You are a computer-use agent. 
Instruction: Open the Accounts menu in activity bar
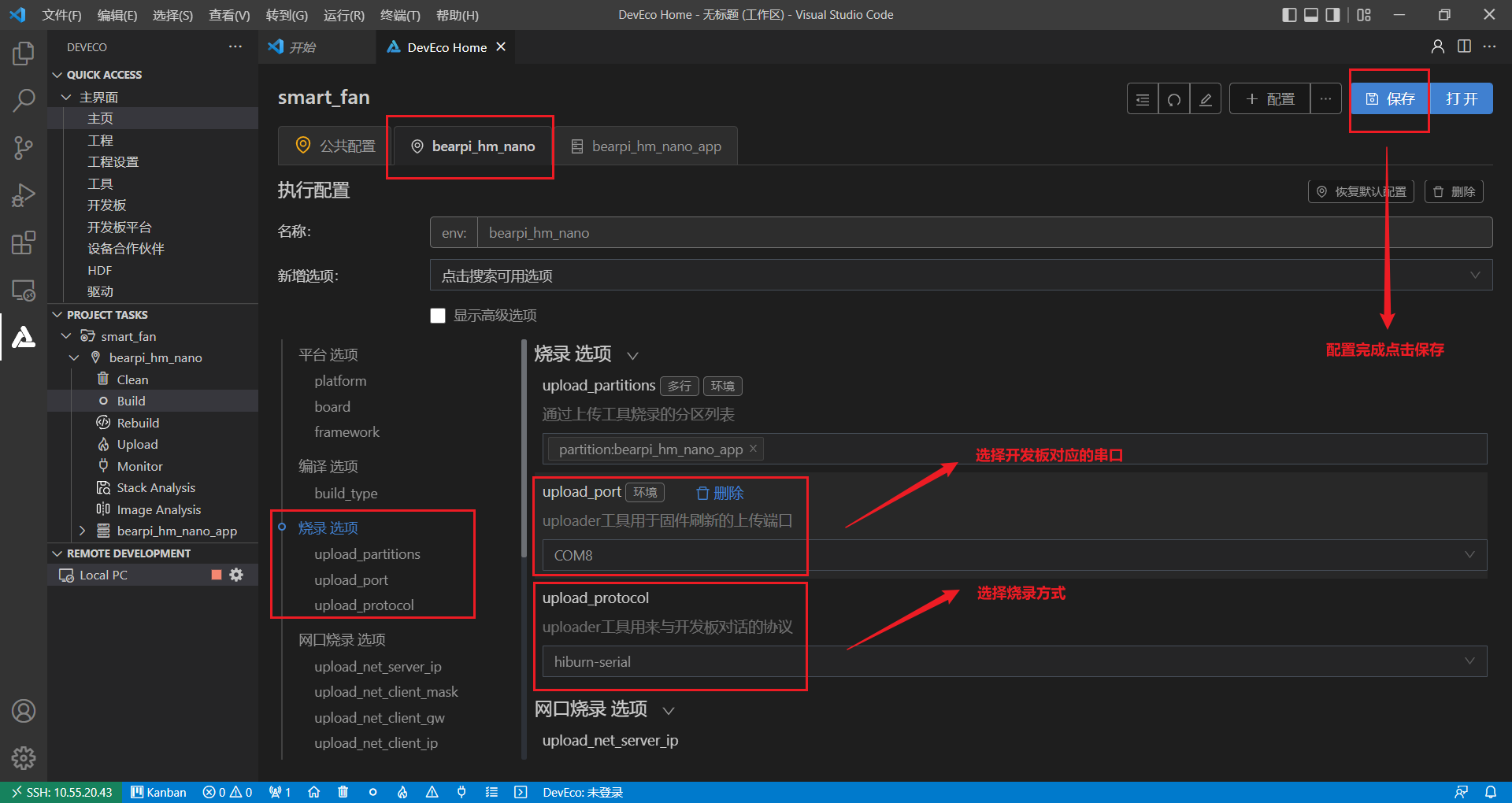tap(24, 711)
